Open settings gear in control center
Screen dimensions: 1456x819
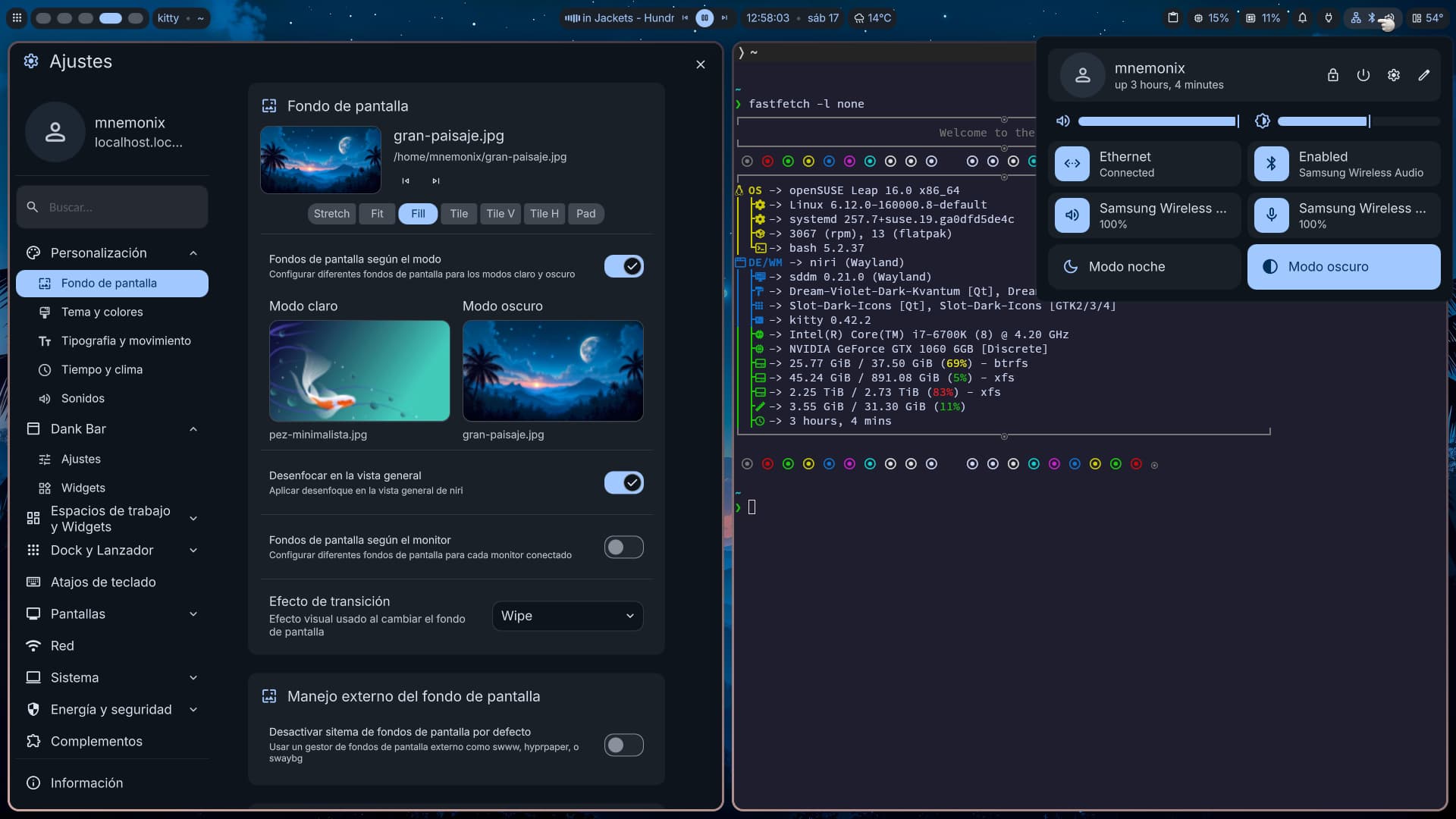tap(1393, 75)
